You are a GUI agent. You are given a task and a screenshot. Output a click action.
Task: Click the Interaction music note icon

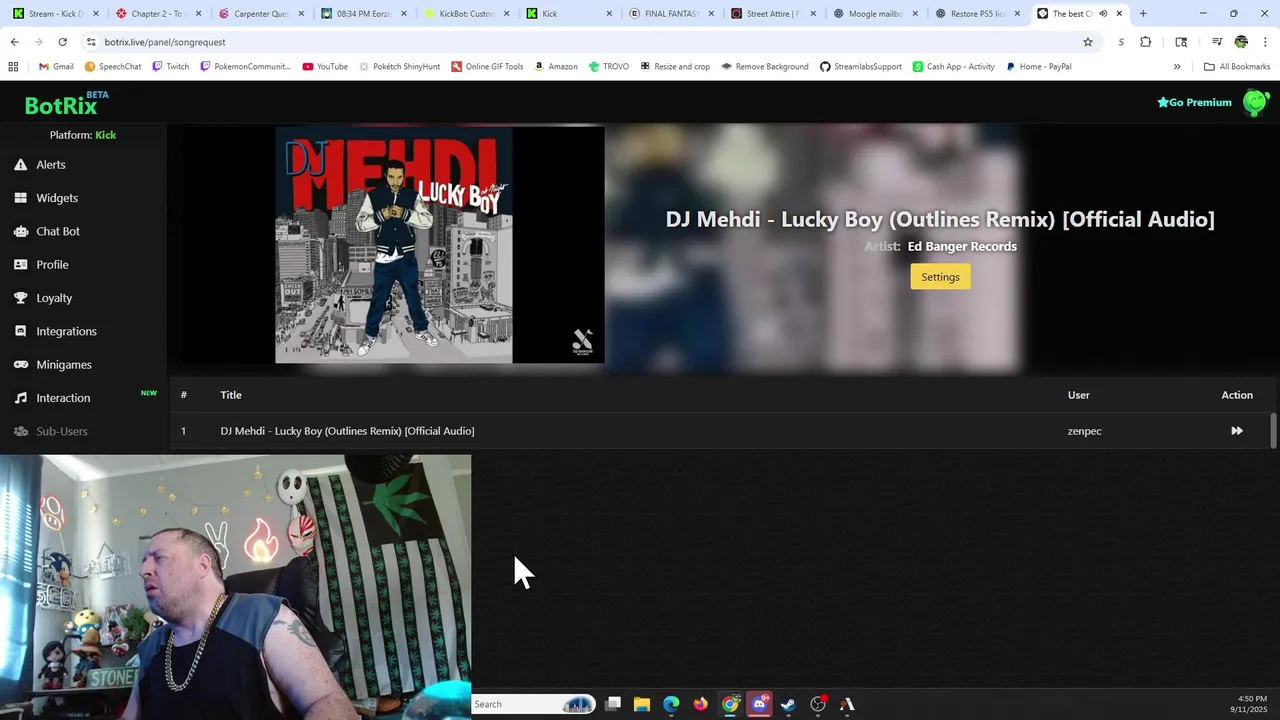pos(20,398)
